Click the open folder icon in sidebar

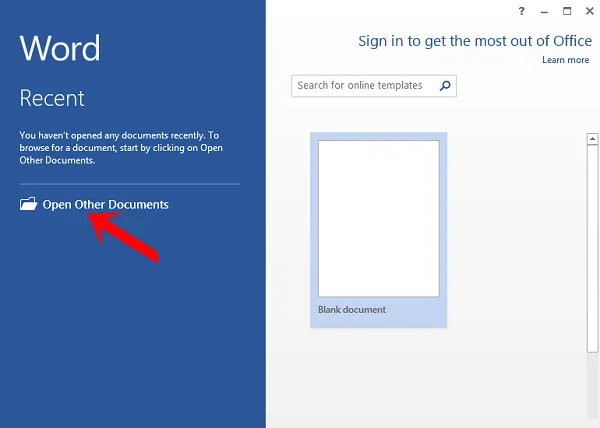pos(28,205)
